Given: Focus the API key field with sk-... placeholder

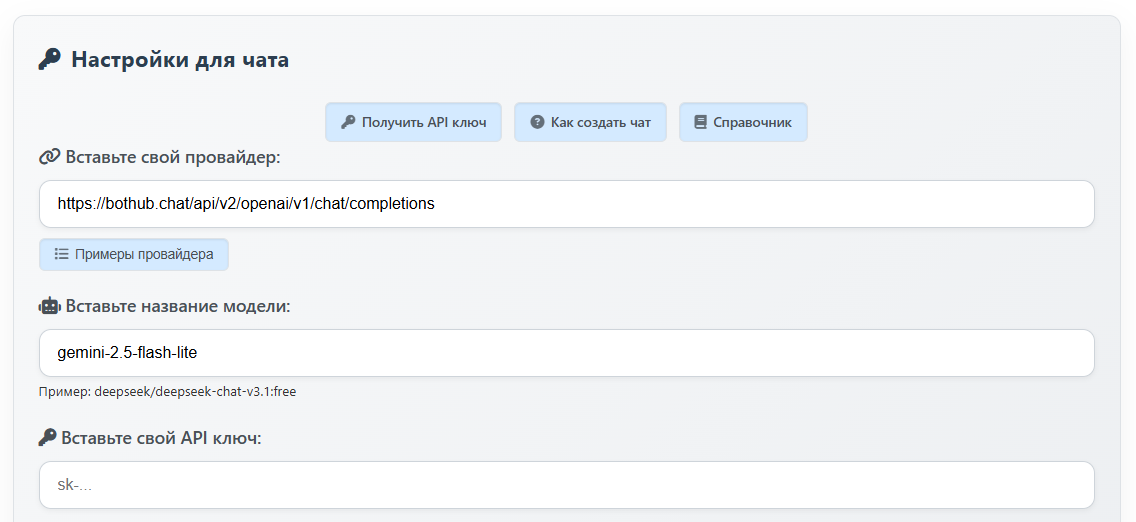Looking at the screenshot, I should [567, 485].
